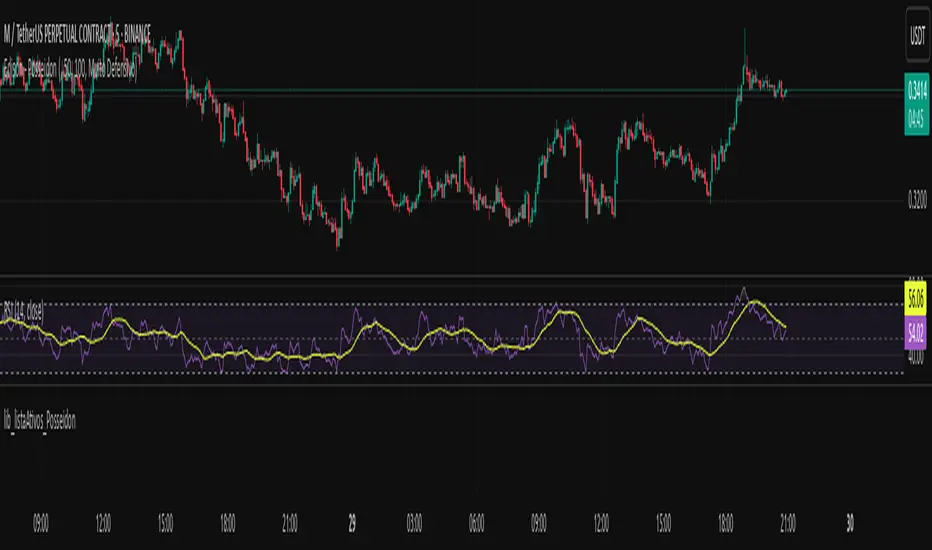Click the 03:00 time axis label
The image size is (932, 550).
point(414,523)
